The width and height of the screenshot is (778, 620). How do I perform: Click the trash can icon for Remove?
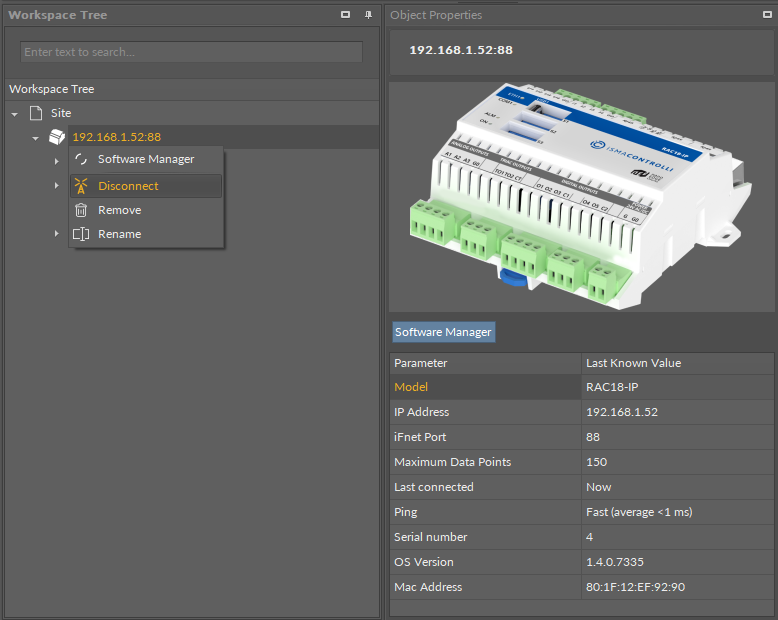click(x=81, y=210)
